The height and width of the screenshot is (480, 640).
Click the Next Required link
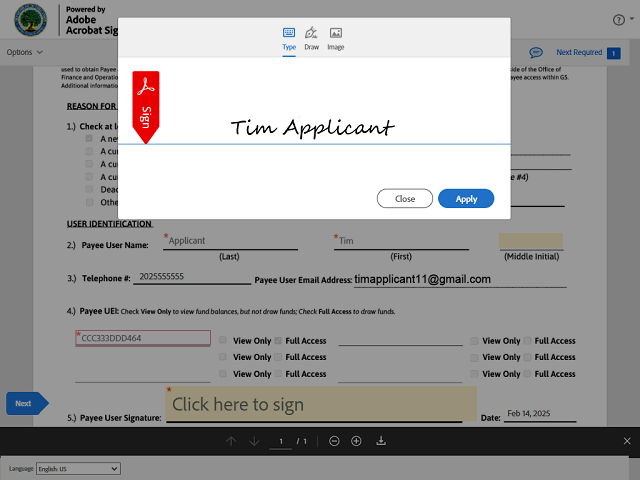579,52
